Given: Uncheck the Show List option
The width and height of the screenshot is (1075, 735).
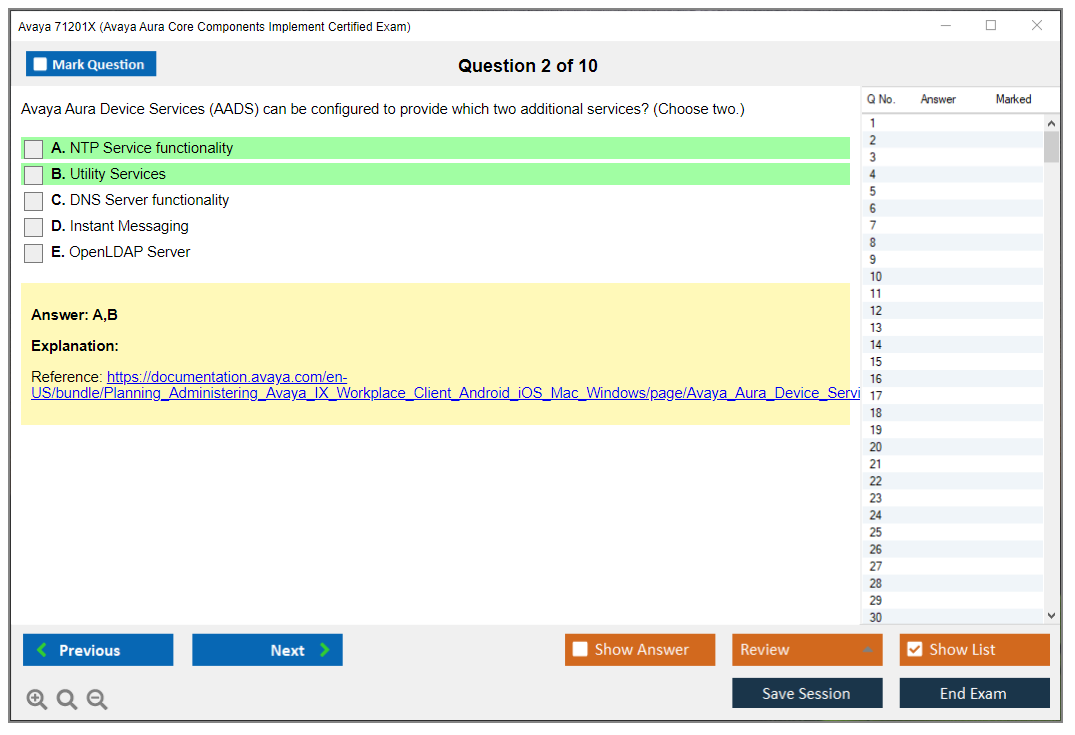Looking at the screenshot, I should tap(915, 650).
